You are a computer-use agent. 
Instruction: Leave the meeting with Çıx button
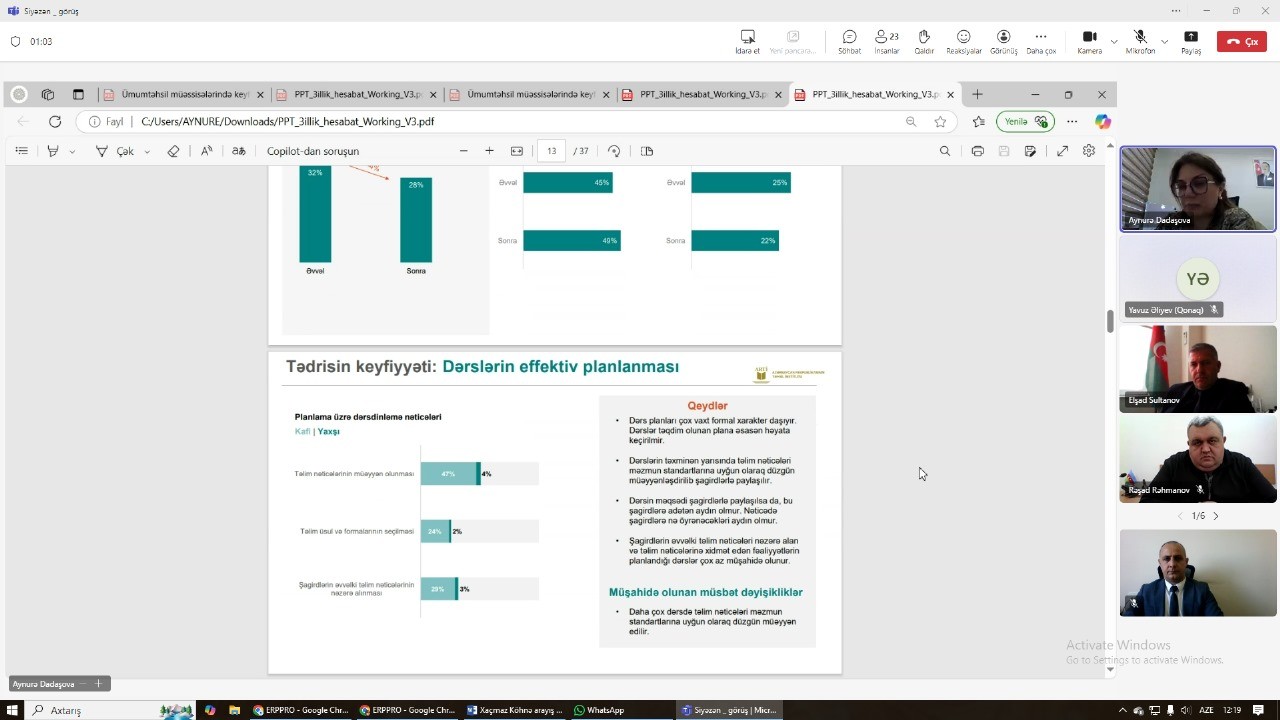click(1241, 41)
